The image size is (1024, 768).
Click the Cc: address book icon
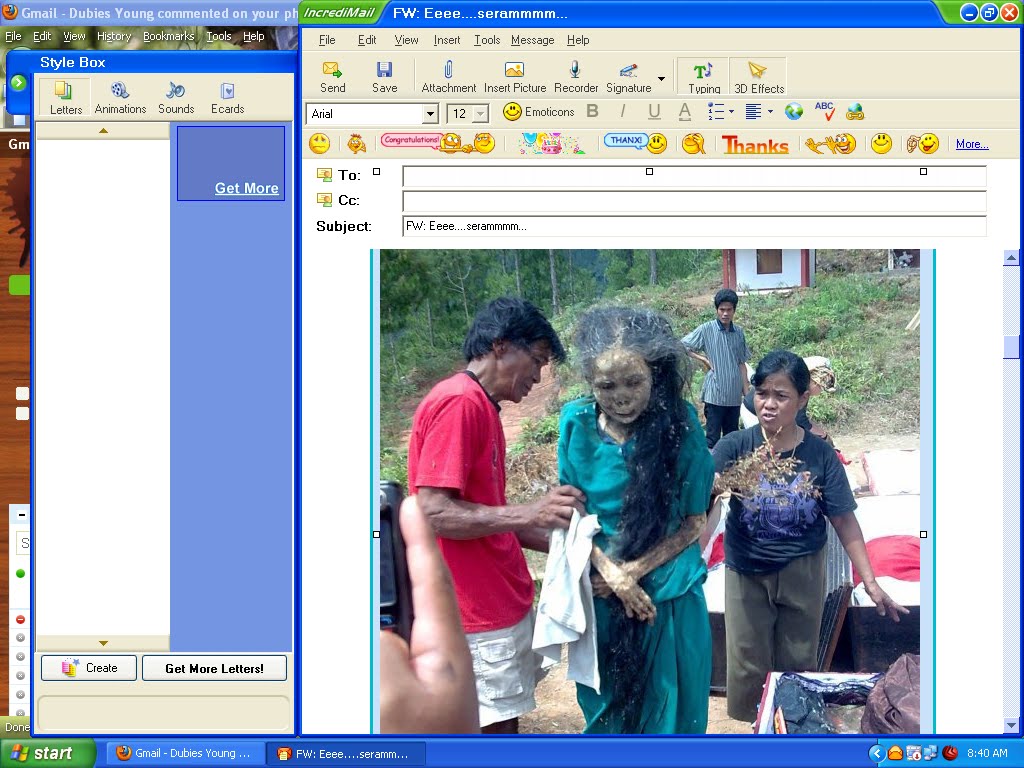pyautogui.click(x=324, y=199)
